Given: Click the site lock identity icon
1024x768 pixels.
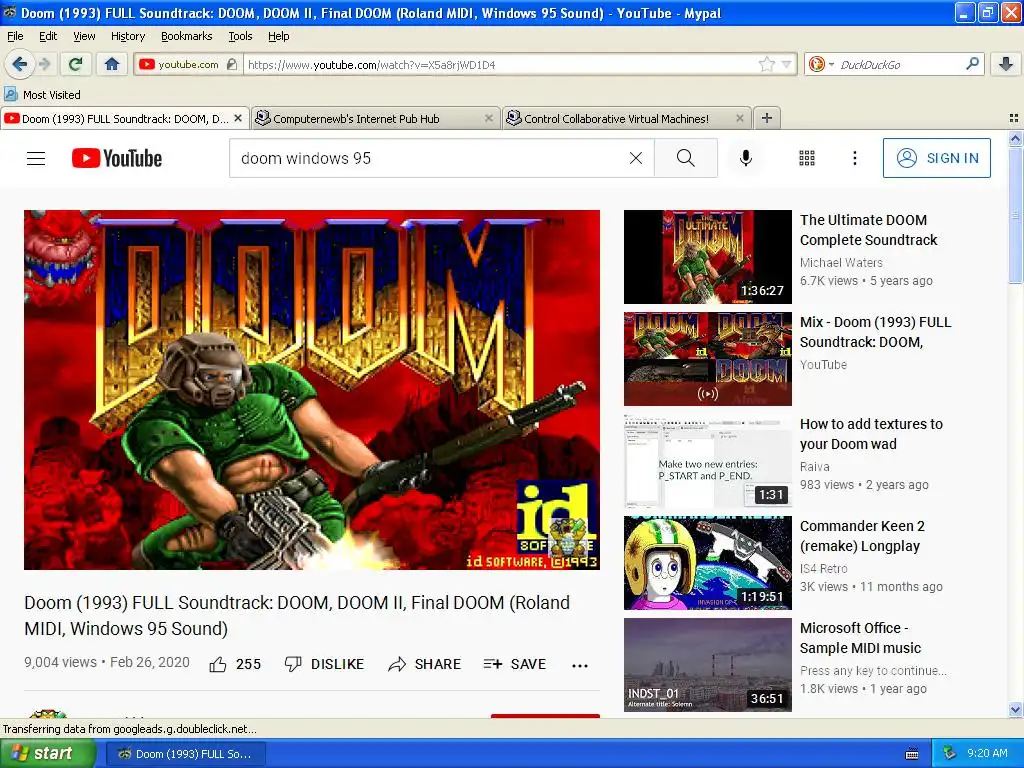Looking at the screenshot, I should (x=232, y=64).
